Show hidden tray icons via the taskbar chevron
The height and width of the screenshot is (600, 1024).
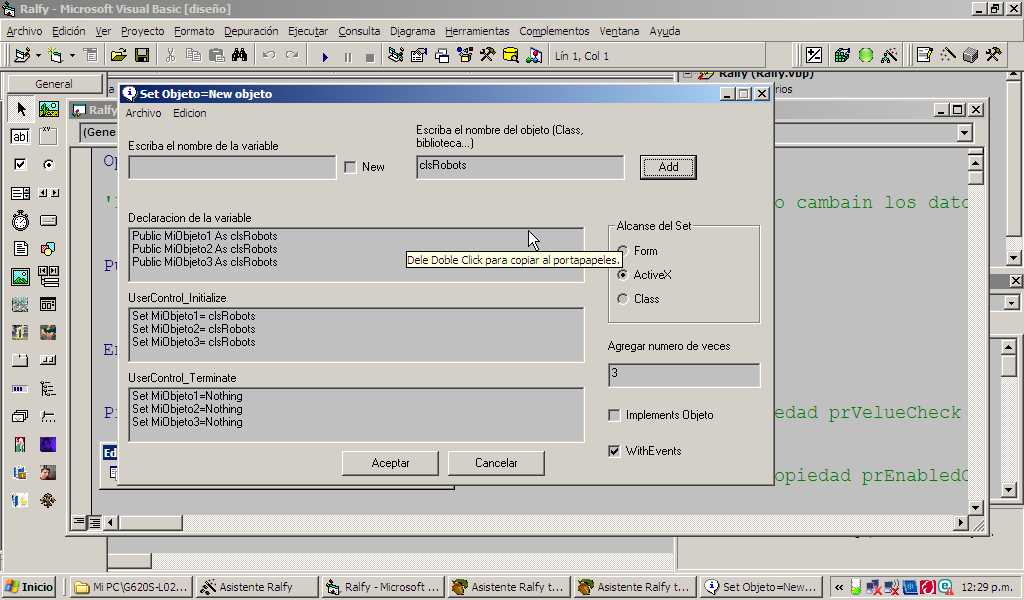[839, 588]
